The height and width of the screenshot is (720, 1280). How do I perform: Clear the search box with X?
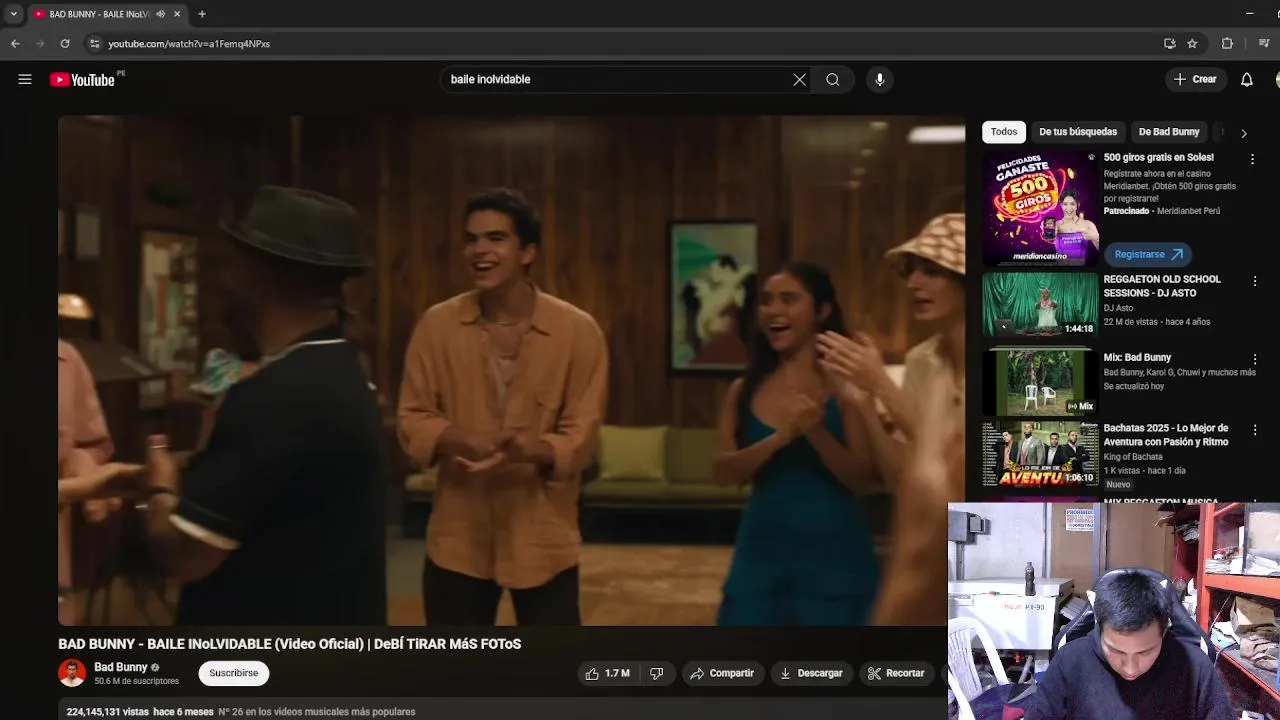point(799,79)
